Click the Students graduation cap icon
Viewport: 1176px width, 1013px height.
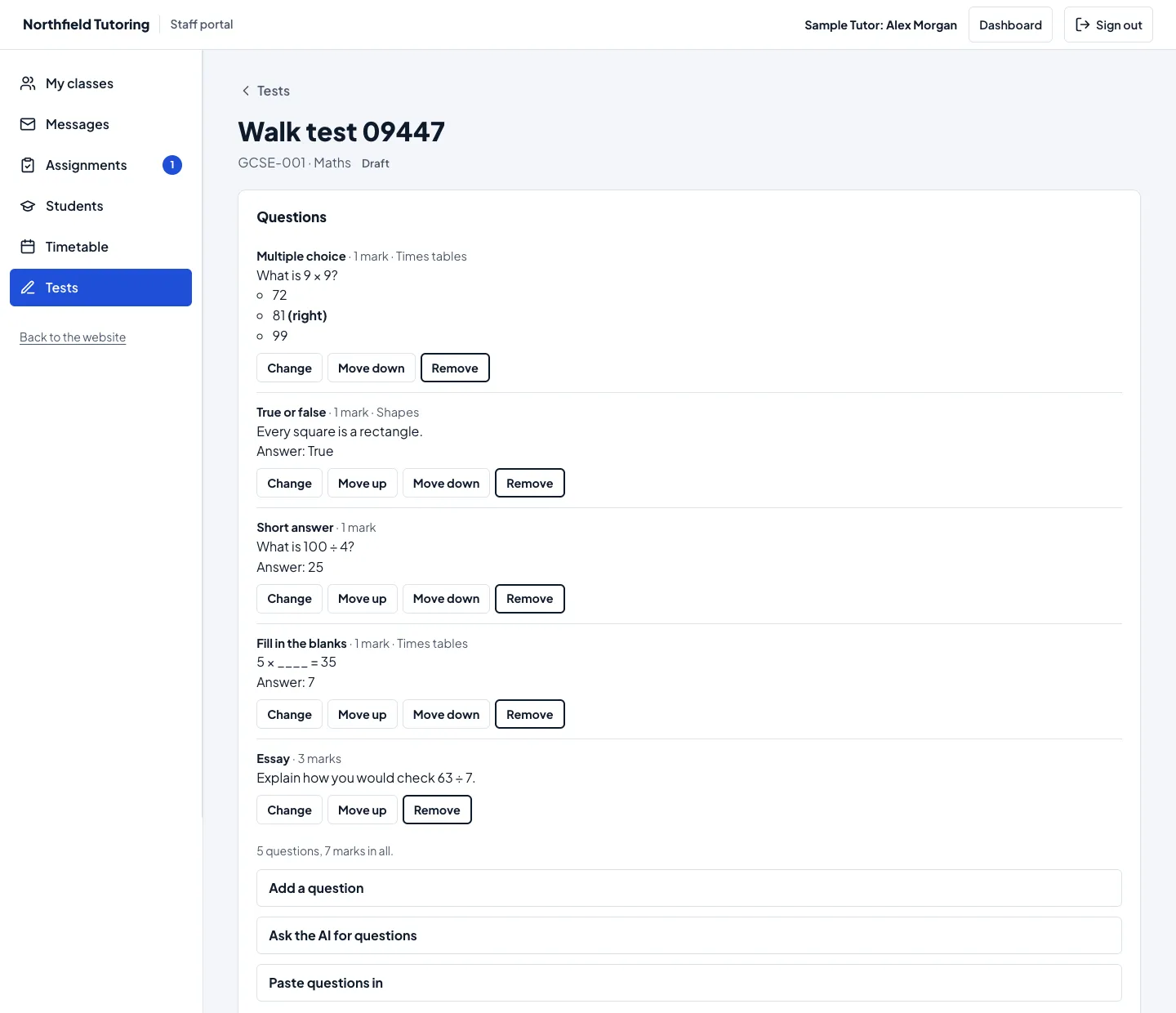coord(28,206)
